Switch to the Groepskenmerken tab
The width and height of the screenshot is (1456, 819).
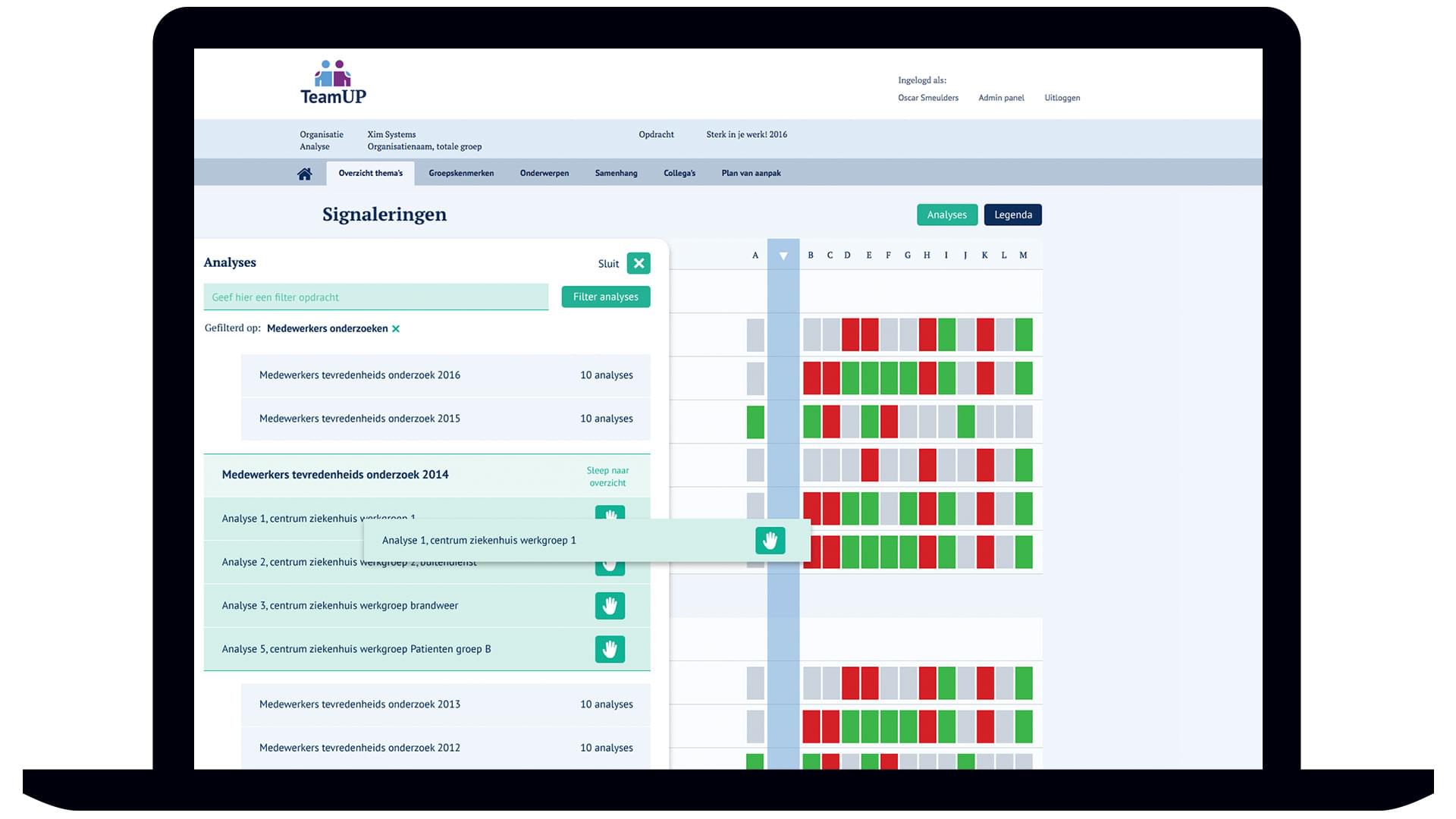click(461, 173)
